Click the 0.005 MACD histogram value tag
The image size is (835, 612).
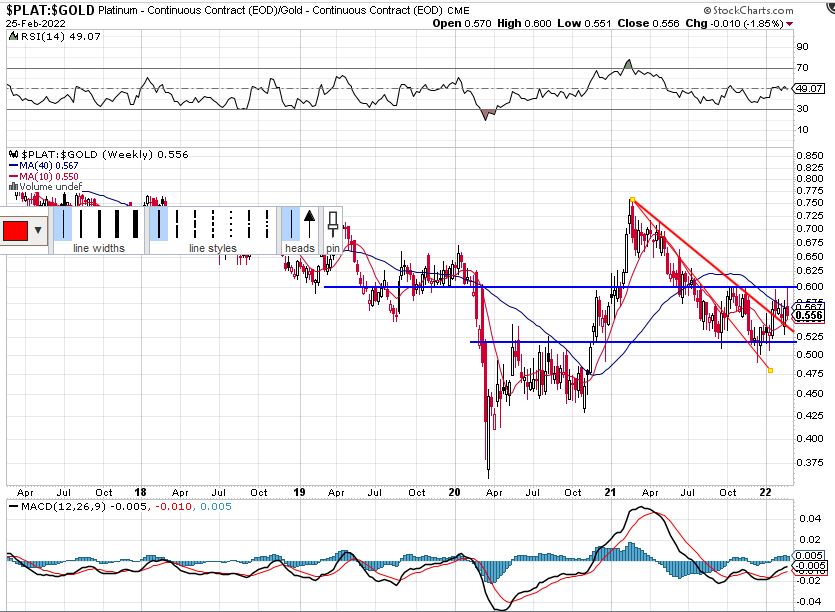coord(809,556)
